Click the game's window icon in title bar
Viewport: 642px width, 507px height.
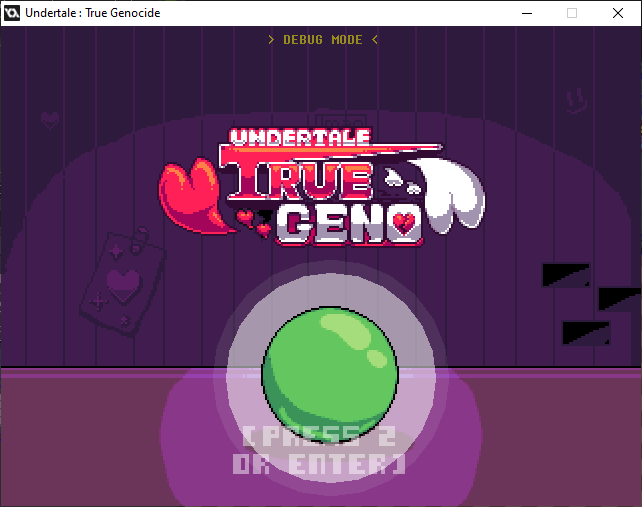coord(12,13)
